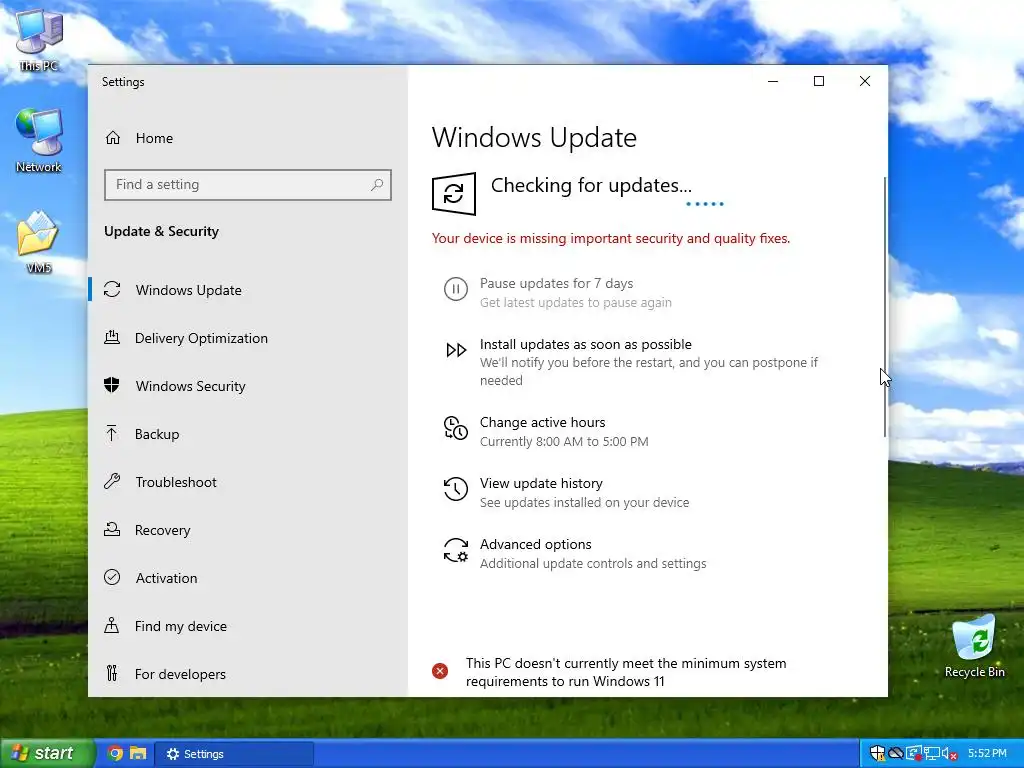Click the 5:52 PM taskbar clock
This screenshot has height=768, width=1024.
pyautogui.click(x=987, y=754)
